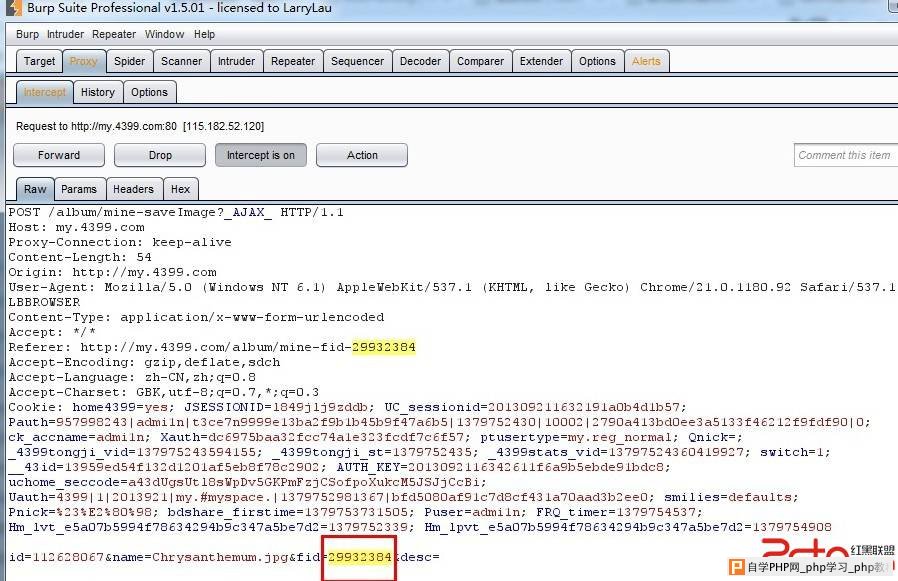Open the Burp menu
Viewport: 898px width, 581px height.
(x=27, y=34)
